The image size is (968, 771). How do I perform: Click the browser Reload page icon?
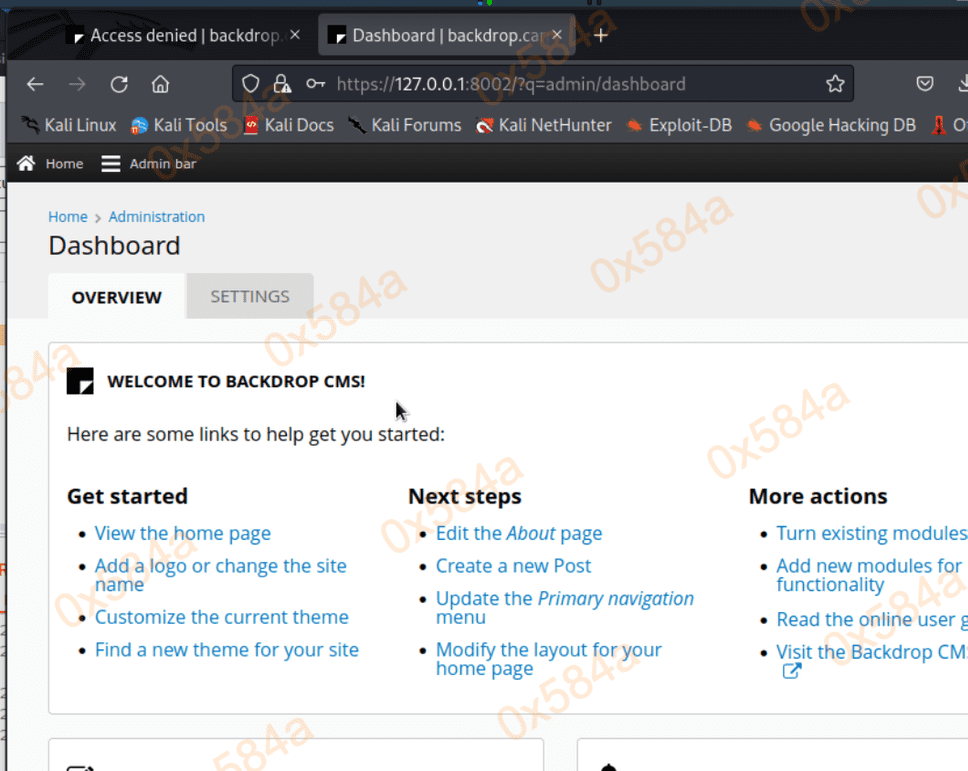(119, 84)
